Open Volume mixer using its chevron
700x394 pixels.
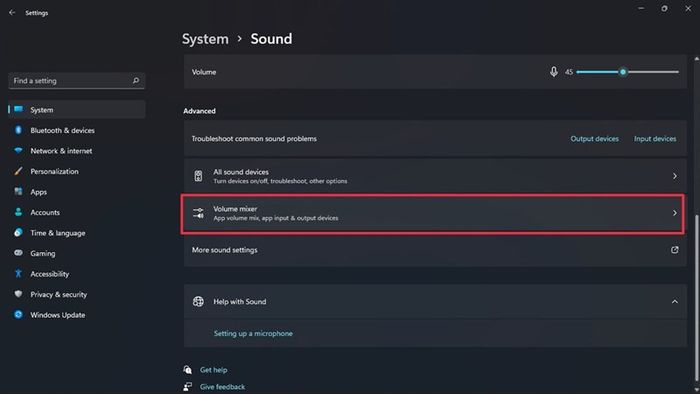pos(675,213)
